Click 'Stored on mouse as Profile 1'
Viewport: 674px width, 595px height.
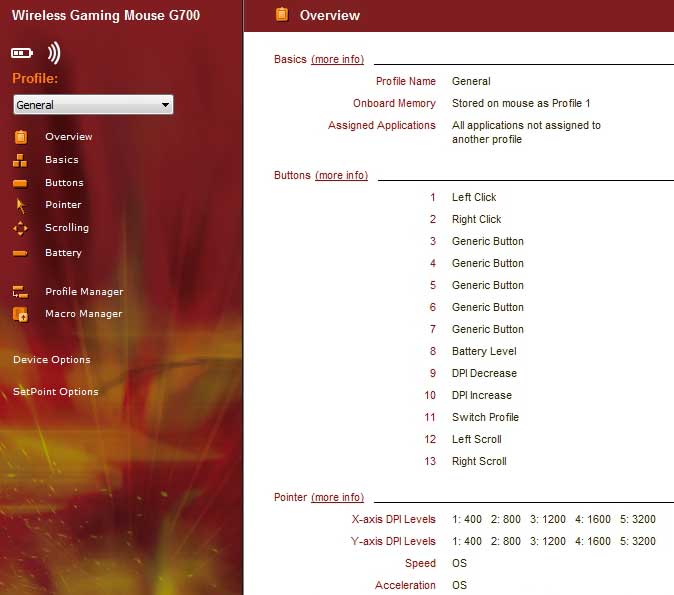521,103
